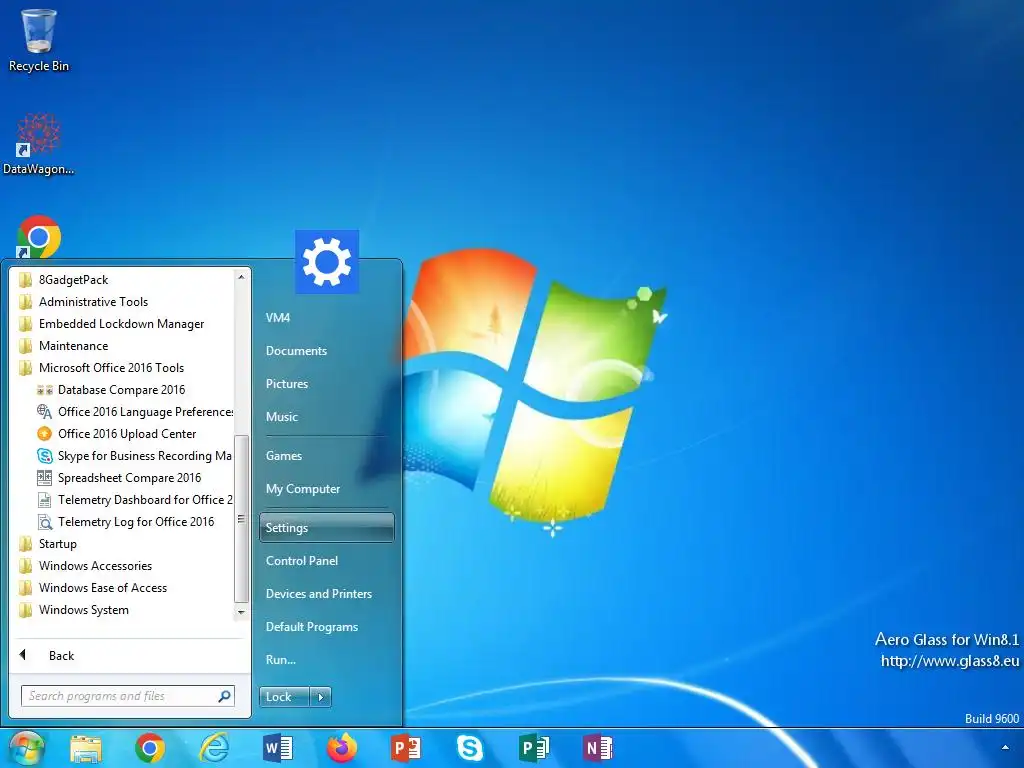The image size is (1024, 768).
Task: Click the Office 2016 Upload Center icon
Action: (44, 434)
